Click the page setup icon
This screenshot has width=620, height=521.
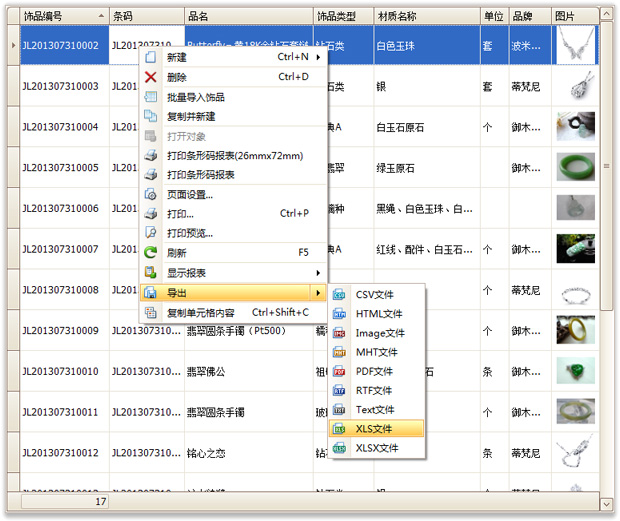point(151,194)
